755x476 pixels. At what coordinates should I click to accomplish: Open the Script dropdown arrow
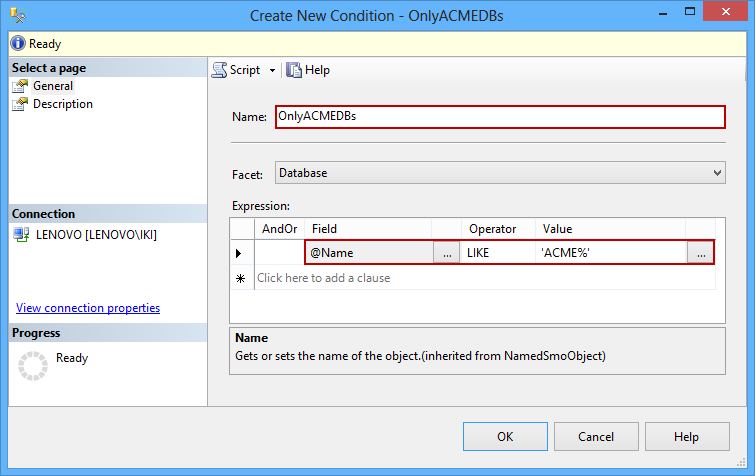tap(272, 70)
